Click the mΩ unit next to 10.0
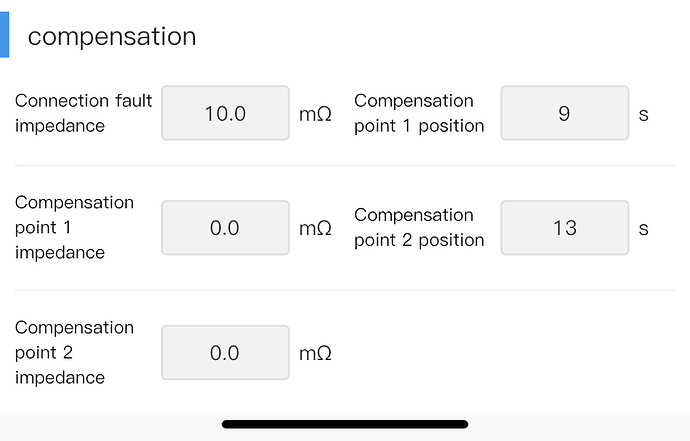690x441 pixels. [x=315, y=114]
